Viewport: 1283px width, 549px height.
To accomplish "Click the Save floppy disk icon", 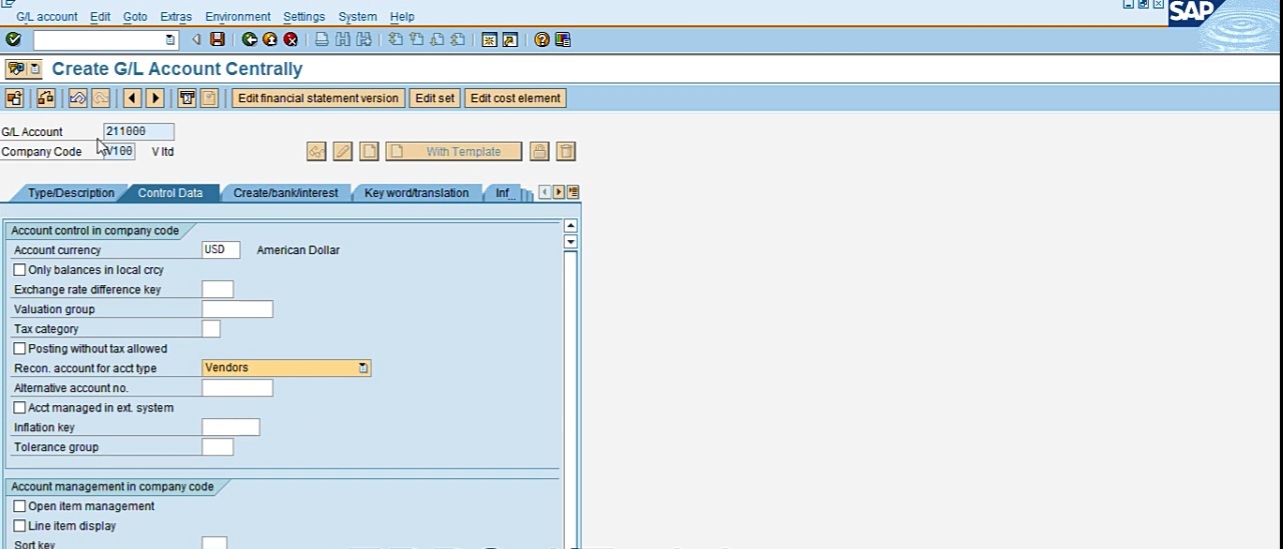I will [x=217, y=40].
